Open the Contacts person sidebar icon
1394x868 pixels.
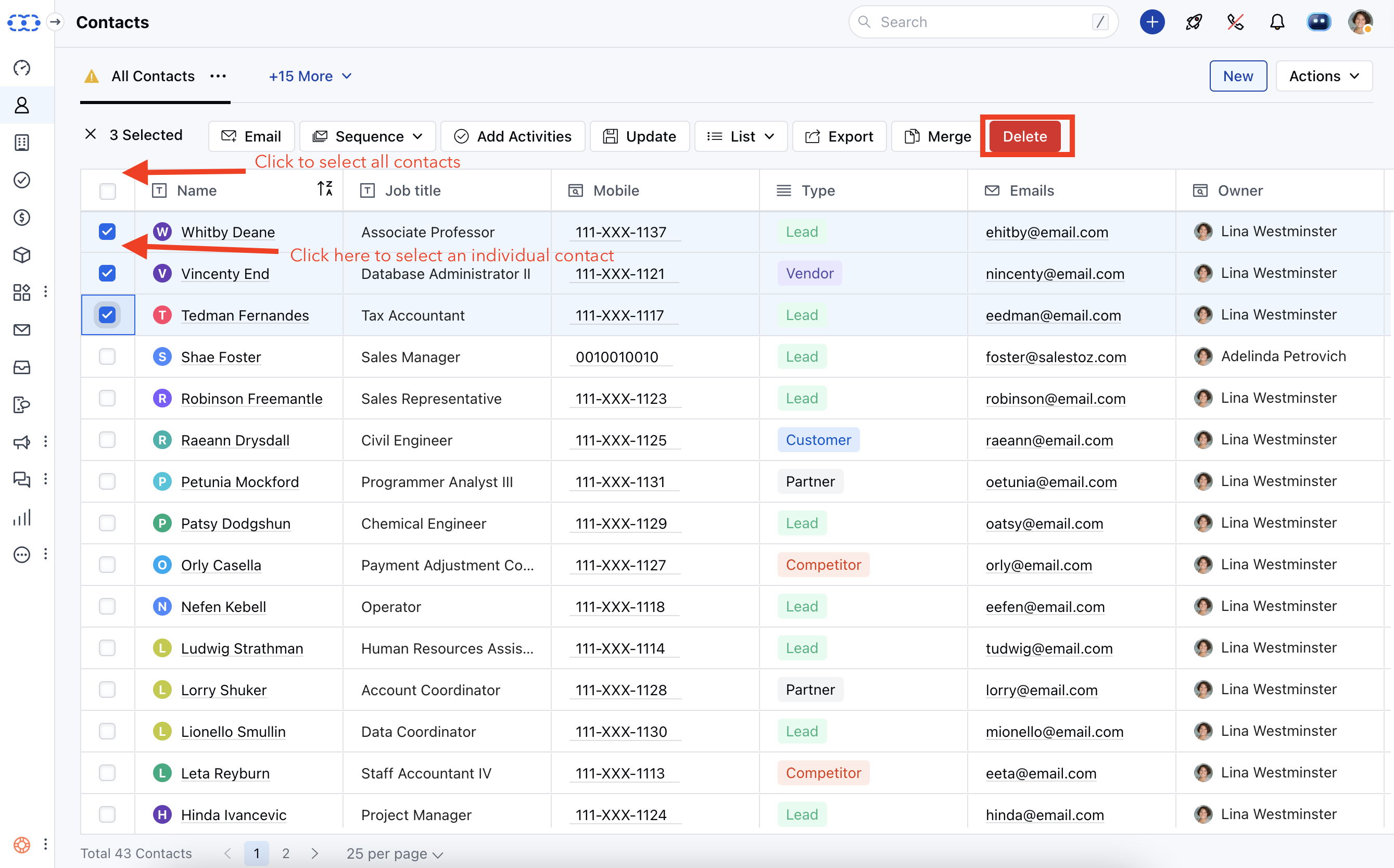(x=22, y=105)
